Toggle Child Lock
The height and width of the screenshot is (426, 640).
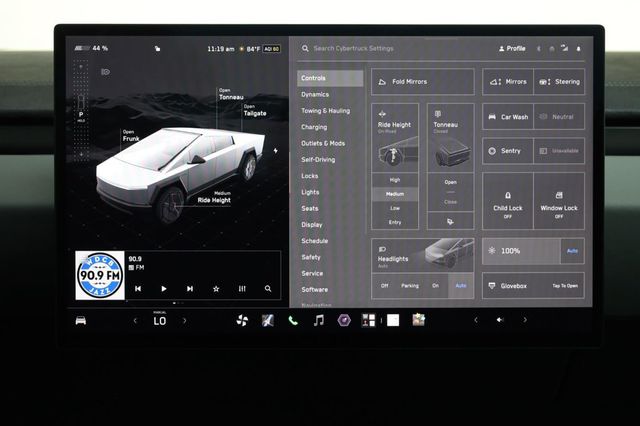coord(508,201)
